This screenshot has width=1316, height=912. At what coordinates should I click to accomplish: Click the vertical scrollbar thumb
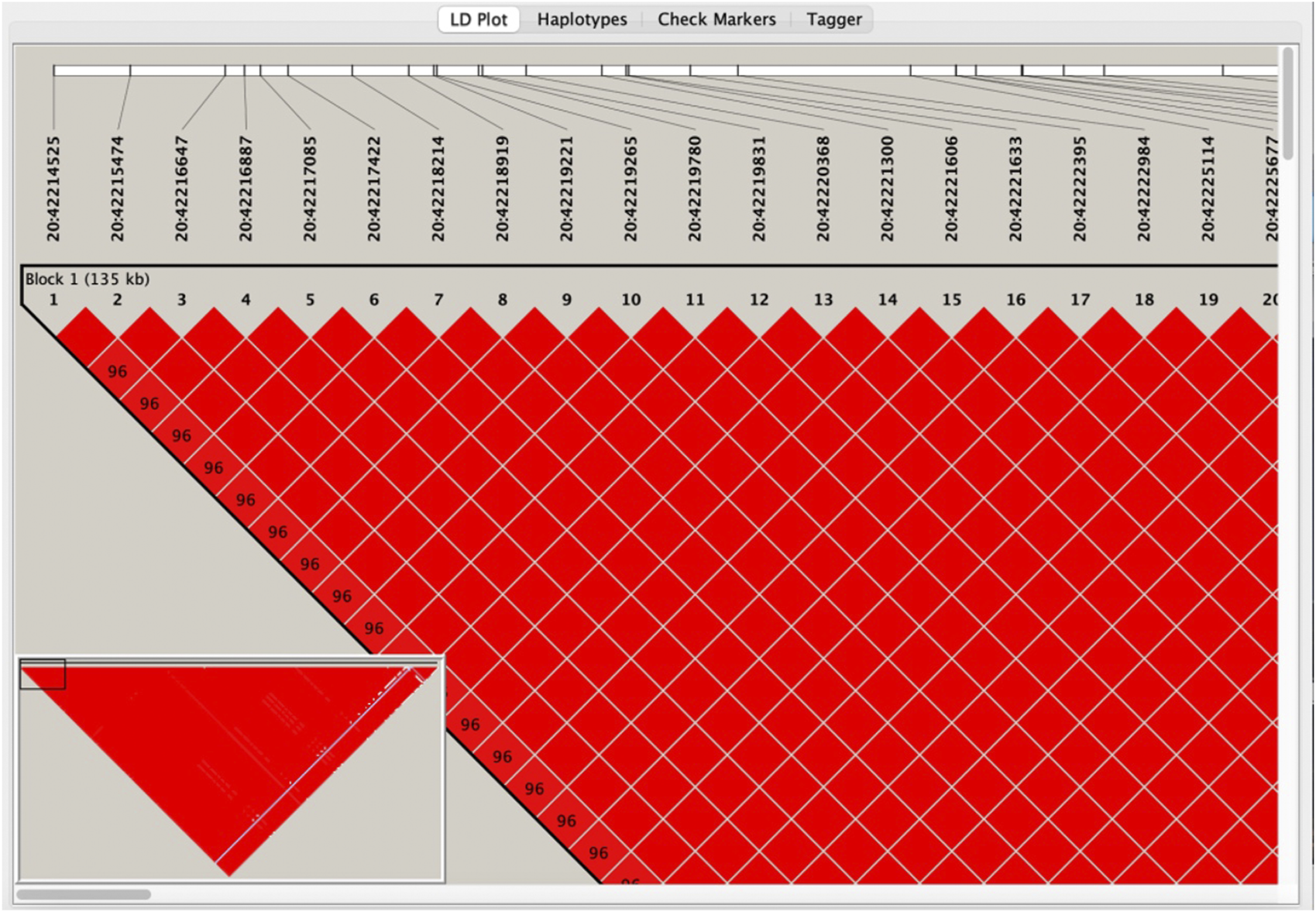(x=1287, y=103)
